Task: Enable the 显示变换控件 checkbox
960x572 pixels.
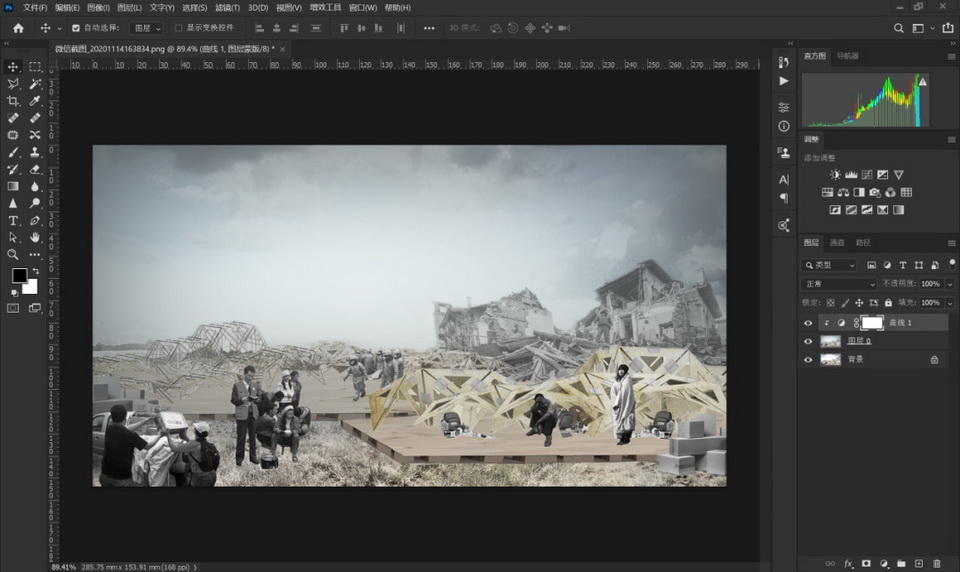Action: click(178, 28)
